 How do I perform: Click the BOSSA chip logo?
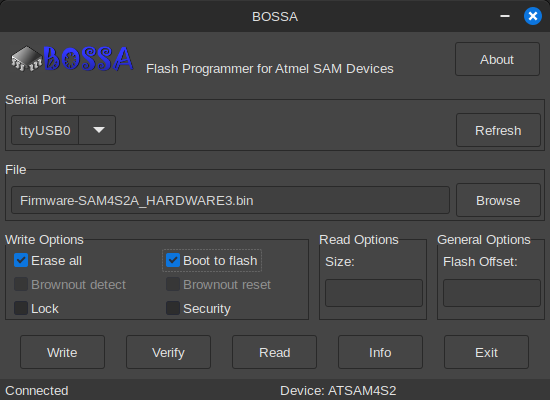[72, 59]
